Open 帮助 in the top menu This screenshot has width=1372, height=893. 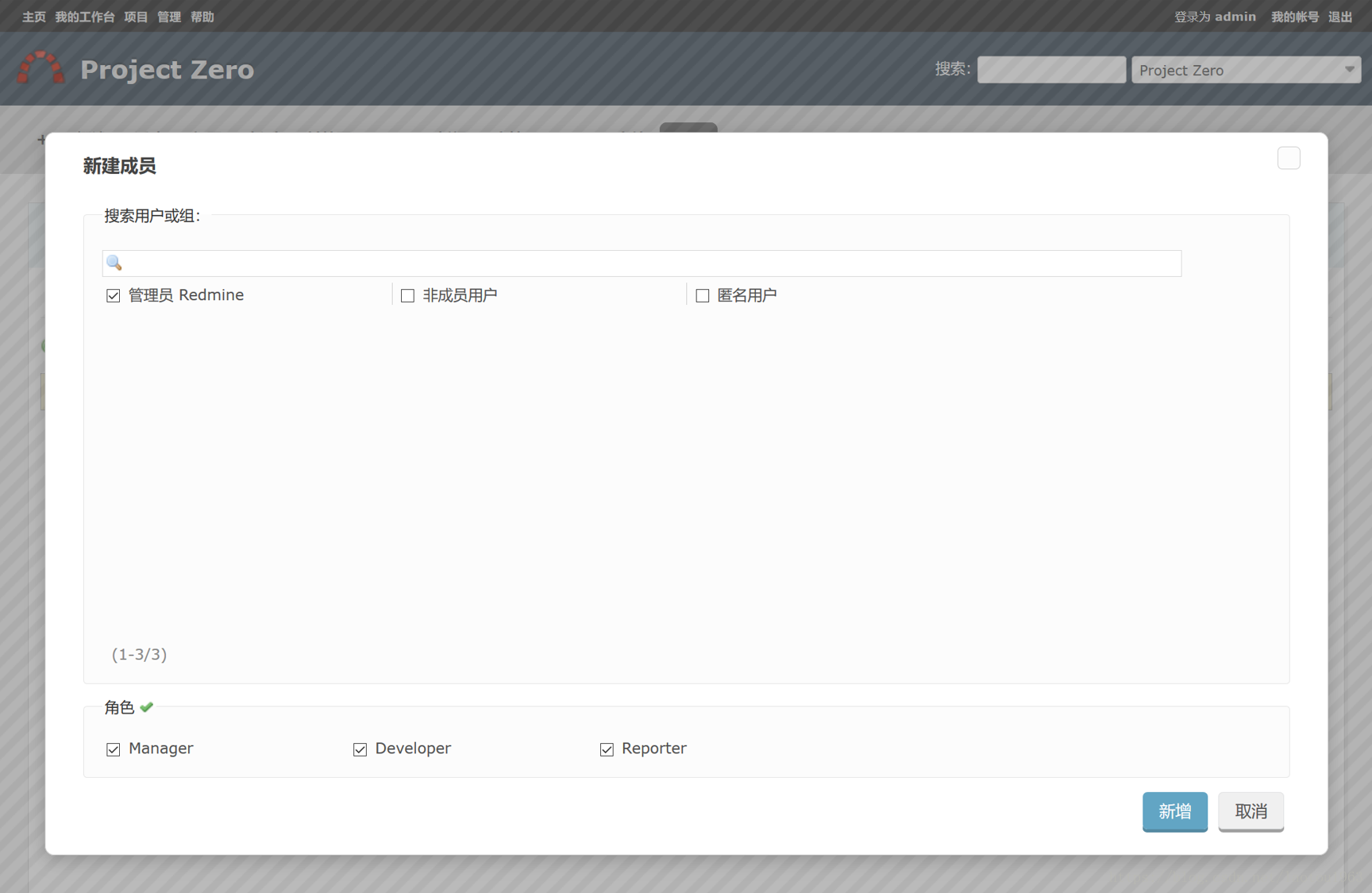coord(202,17)
